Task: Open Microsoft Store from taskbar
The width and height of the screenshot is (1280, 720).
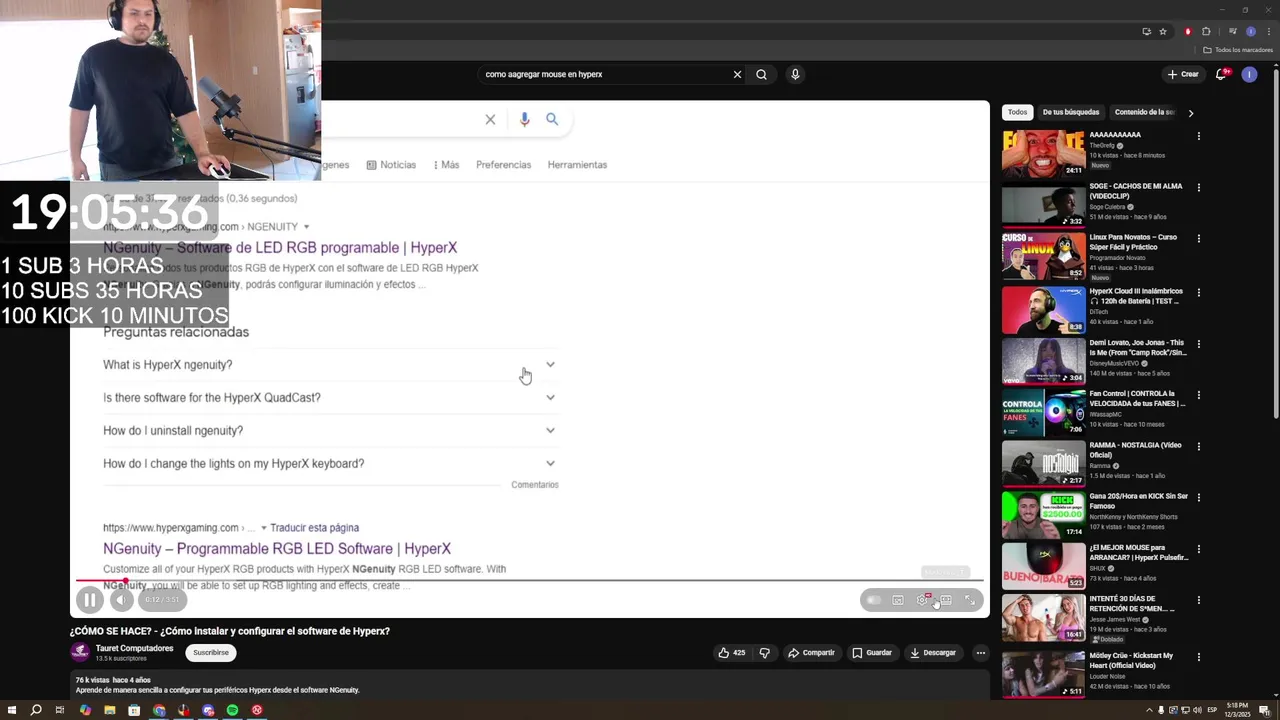Action: coord(134,710)
